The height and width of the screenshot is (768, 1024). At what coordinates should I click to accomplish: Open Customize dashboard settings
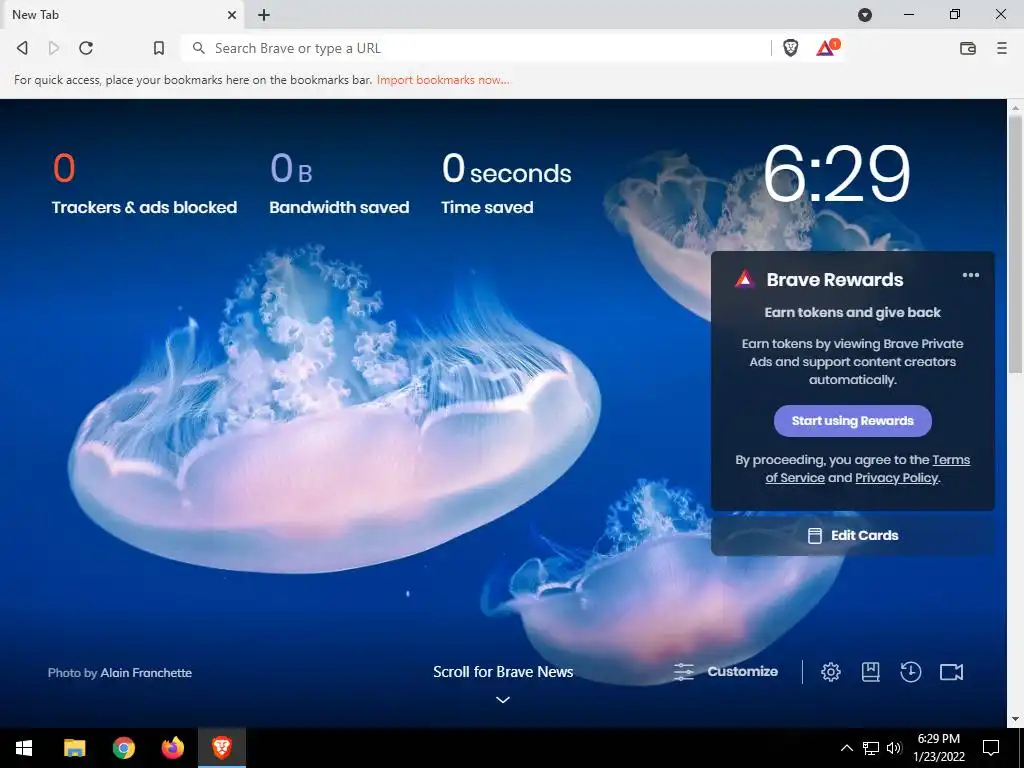pos(726,671)
